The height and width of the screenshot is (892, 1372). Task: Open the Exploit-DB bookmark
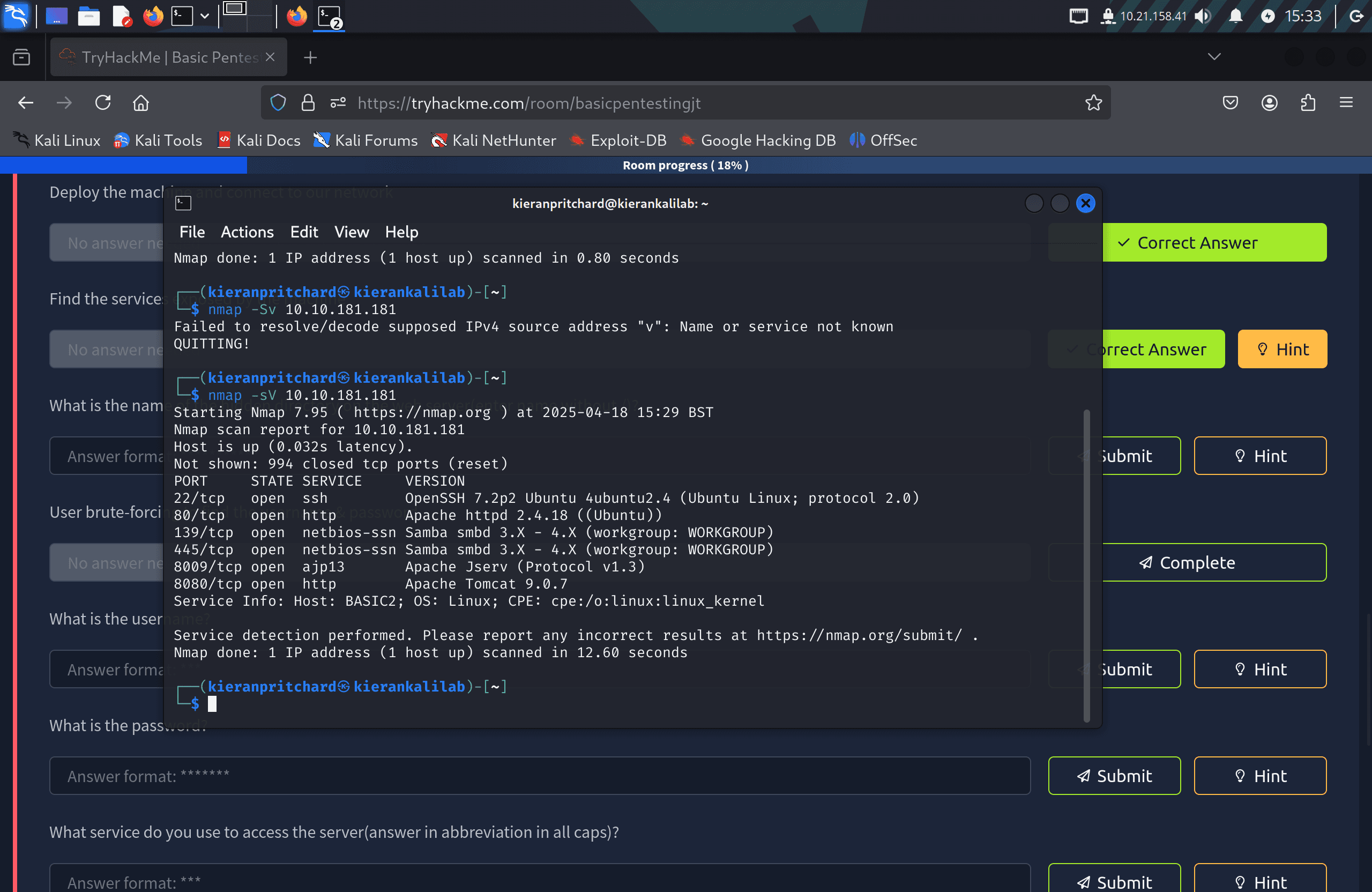(617, 140)
